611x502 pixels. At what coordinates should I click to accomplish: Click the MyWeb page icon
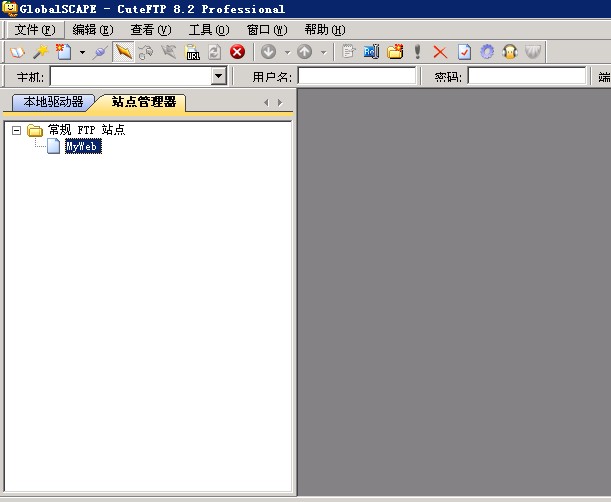[53, 146]
